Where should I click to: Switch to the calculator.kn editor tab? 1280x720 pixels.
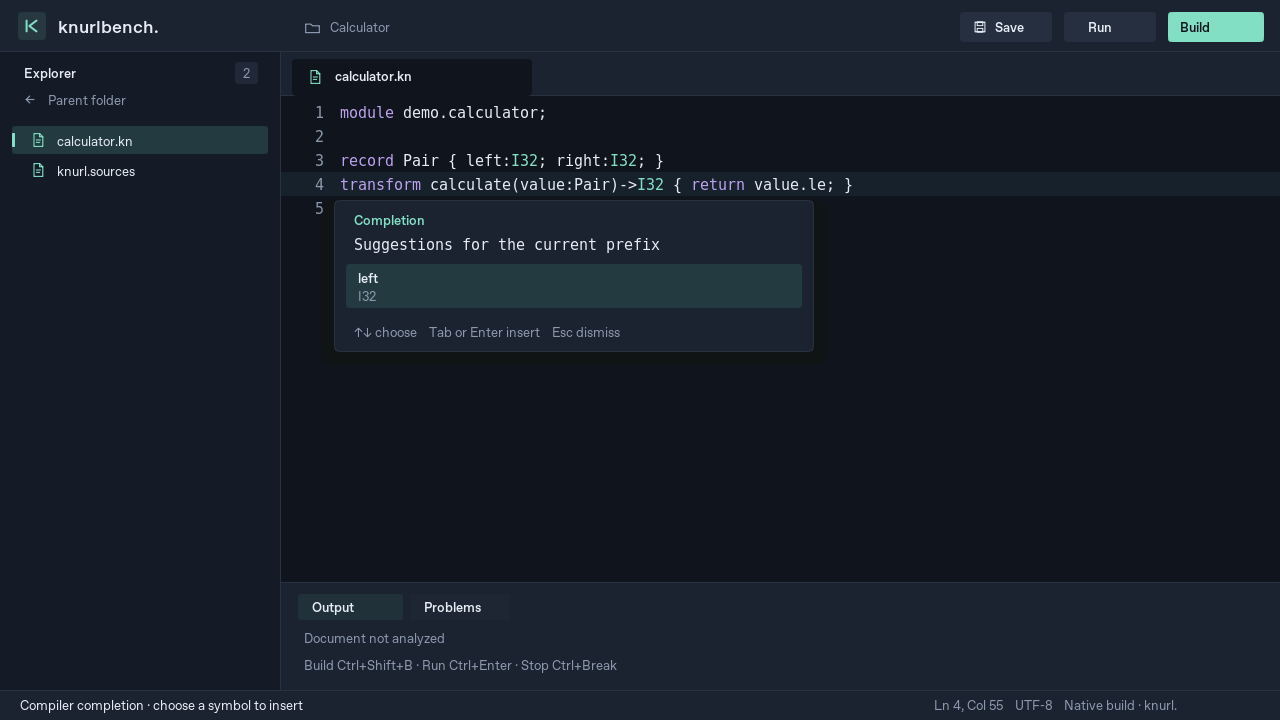[x=411, y=77]
